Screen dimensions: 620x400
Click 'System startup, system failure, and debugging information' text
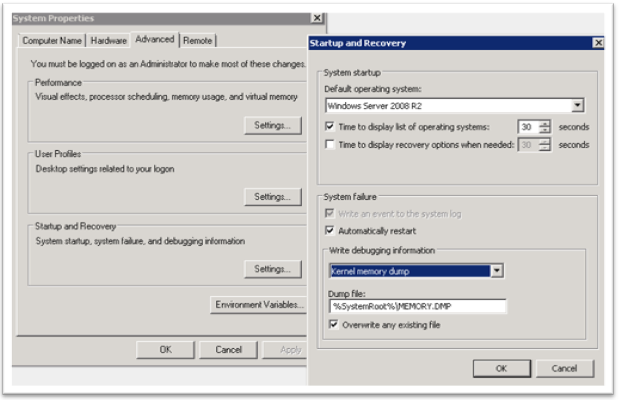coord(140,241)
